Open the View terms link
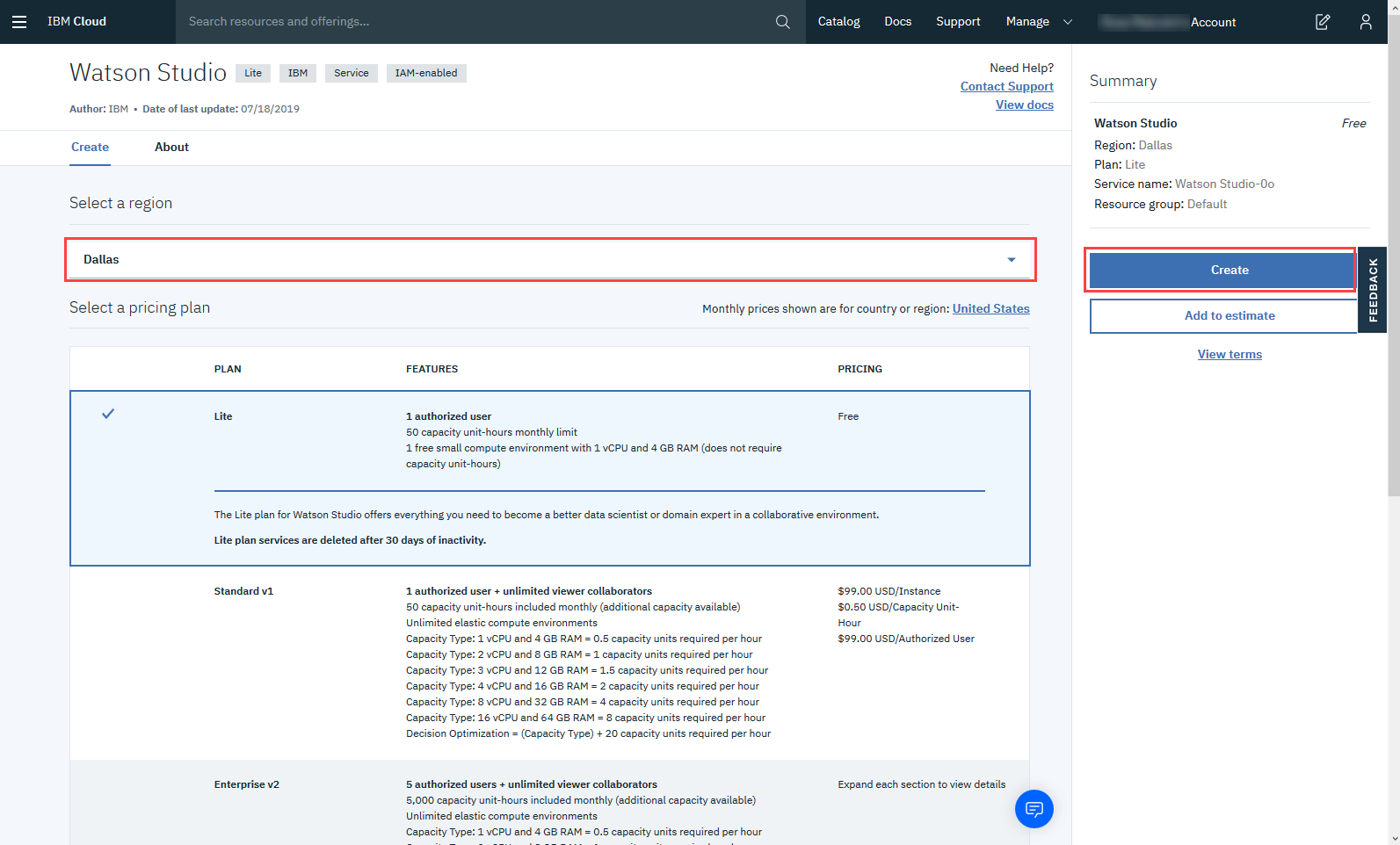 pyautogui.click(x=1229, y=355)
